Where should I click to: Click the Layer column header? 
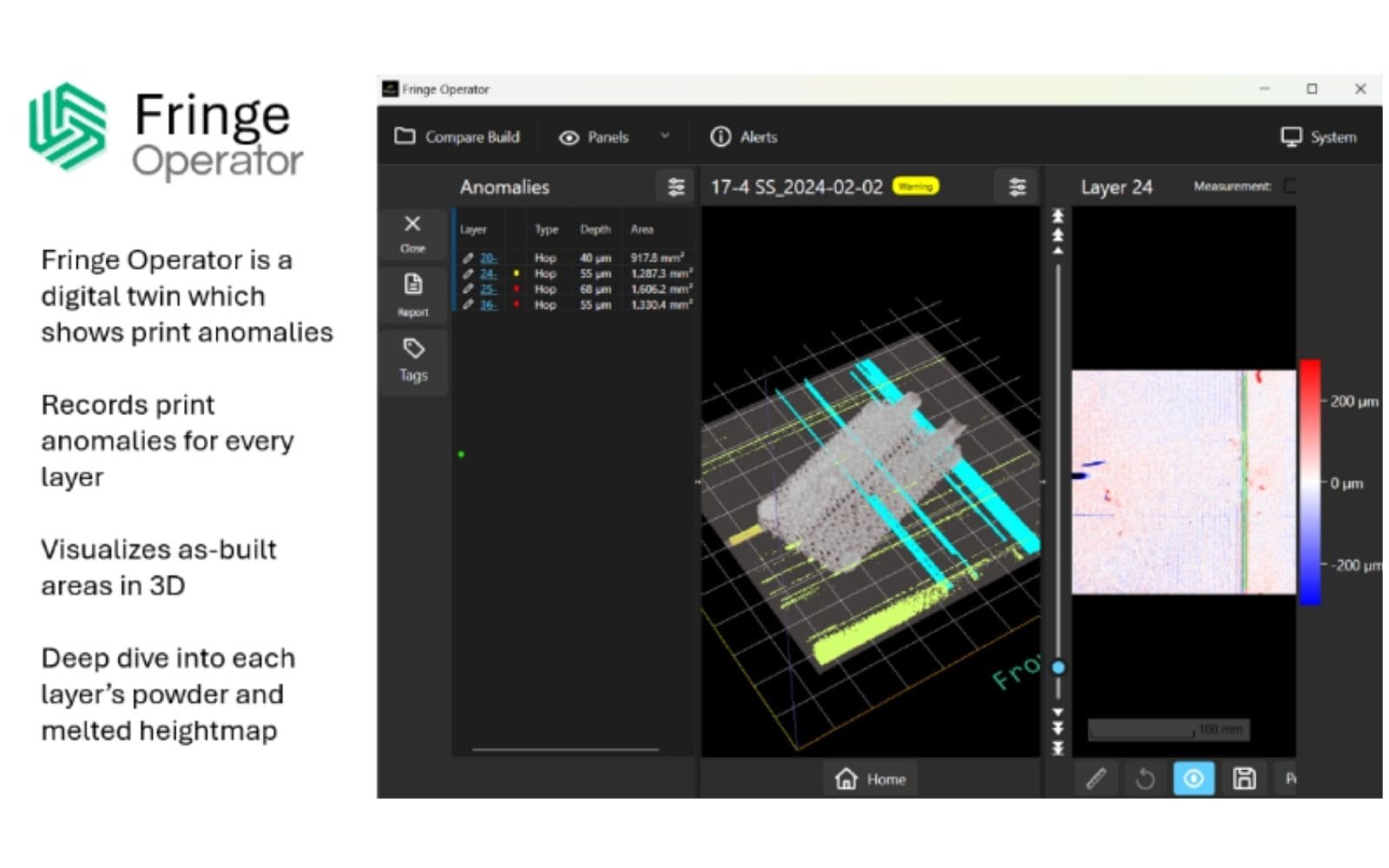[x=473, y=230]
